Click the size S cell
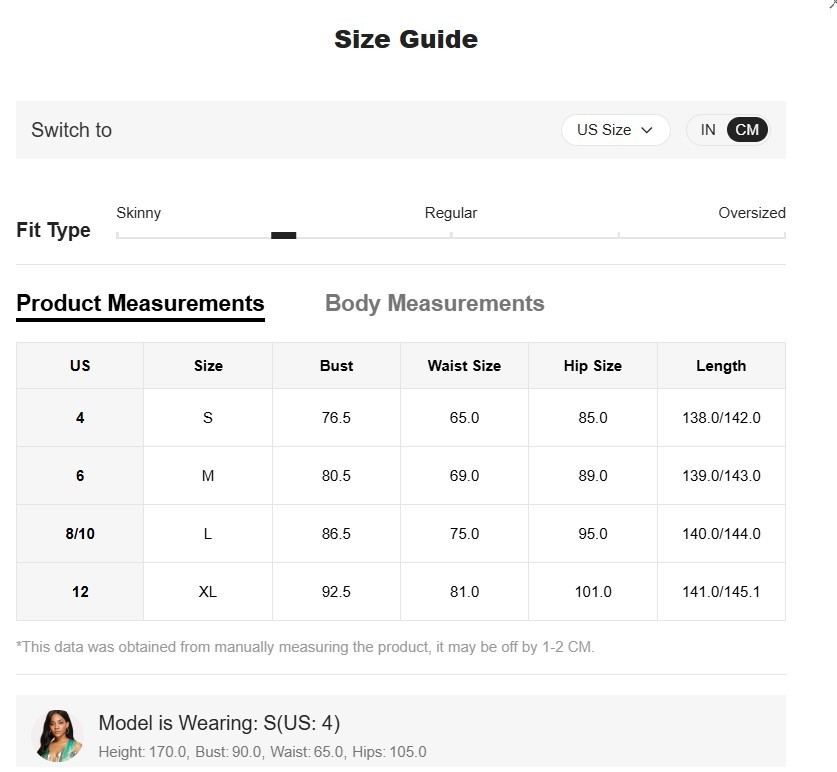The image size is (837, 772). (208, 417)
